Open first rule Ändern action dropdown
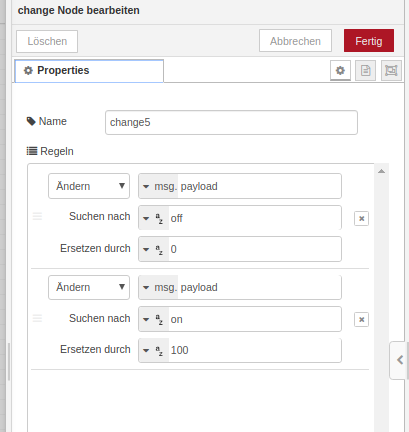 tap(89, 186)
